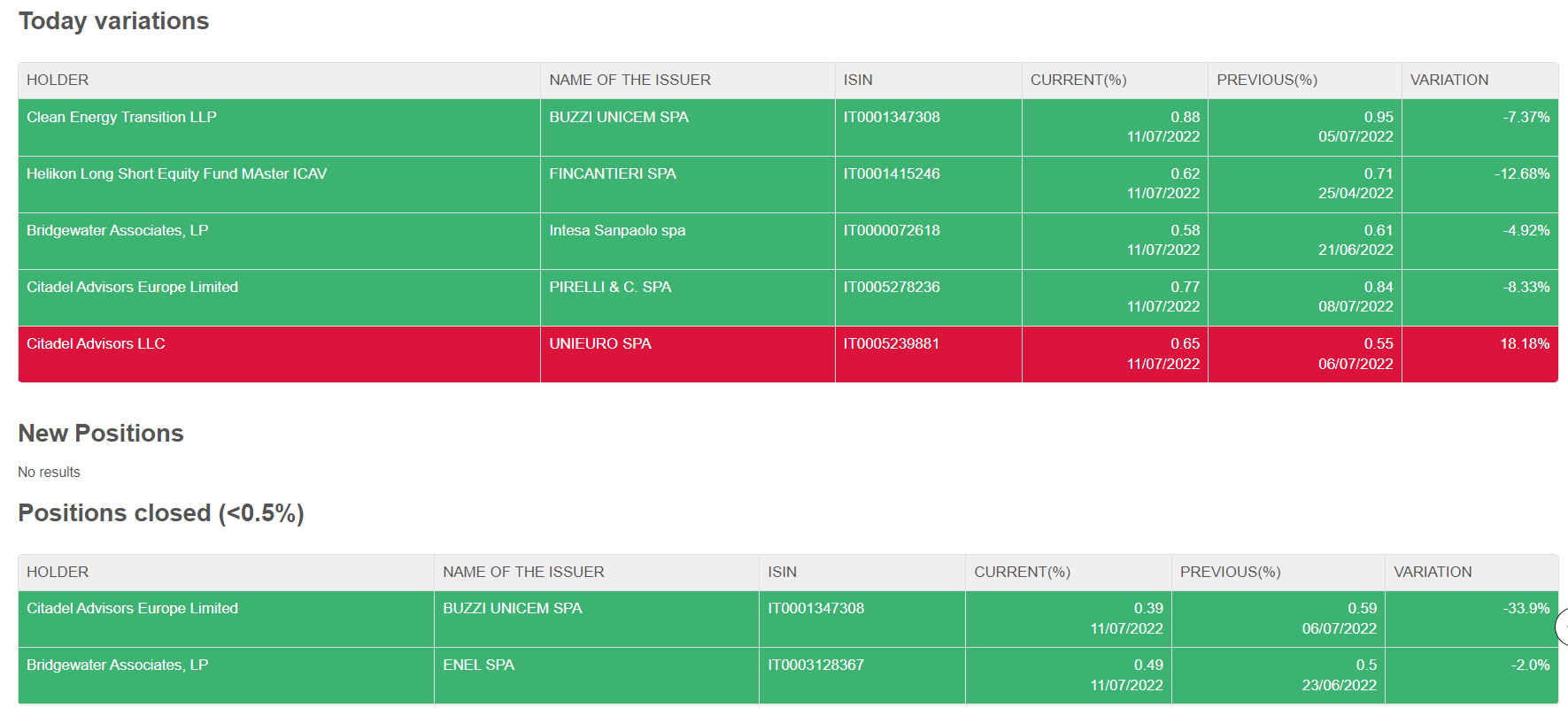Image resolution: width=1568 pixels, height=708 pixels.
Task: Click NAME OF THE ISSUER header in Positions closed table
Action: 523,572
